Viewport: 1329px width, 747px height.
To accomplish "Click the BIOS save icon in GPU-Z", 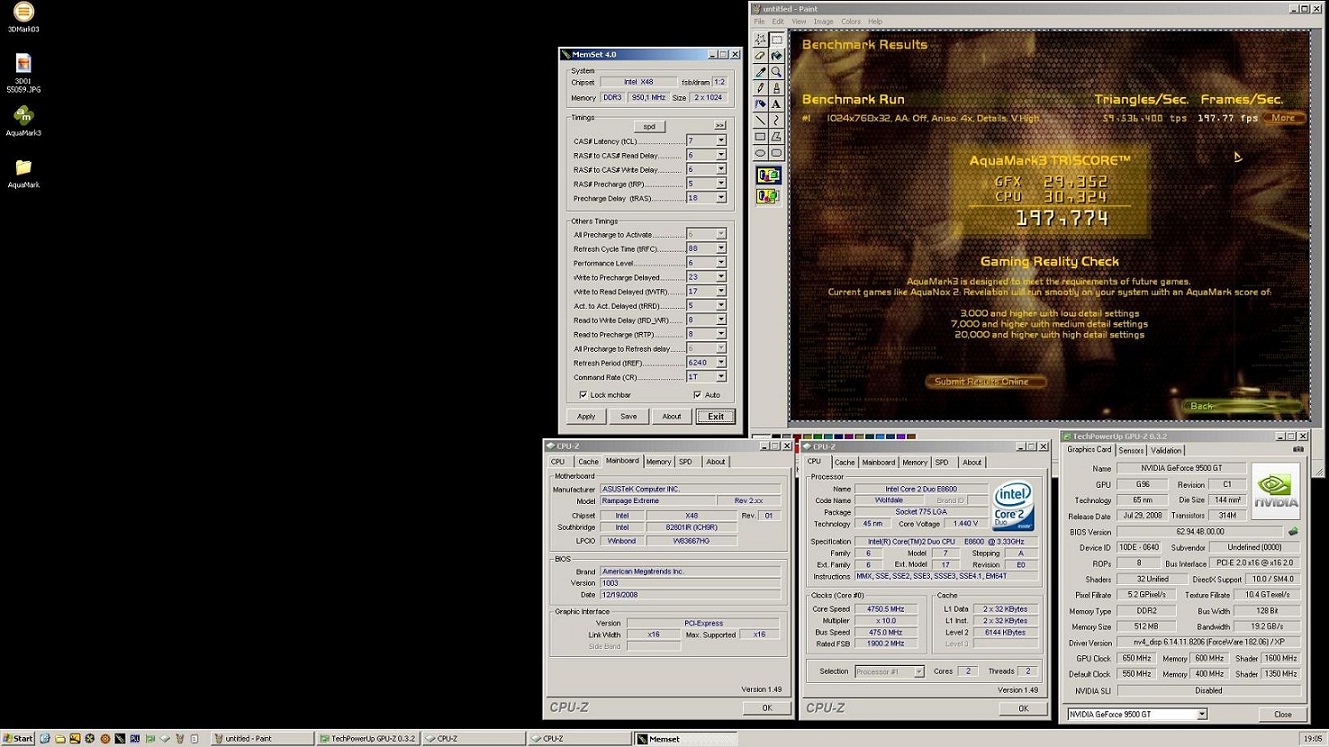I will point(1293,532).
